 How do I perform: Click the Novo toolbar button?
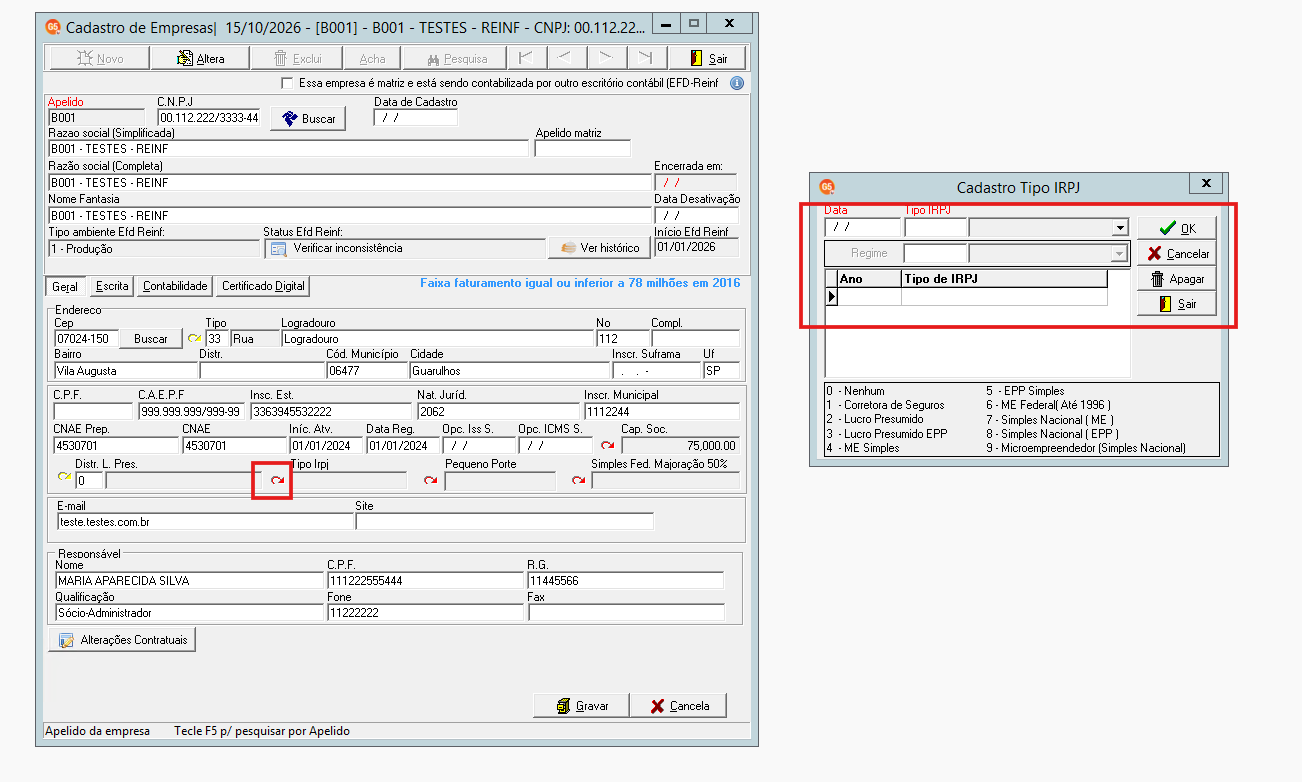[x=100, y=58]
